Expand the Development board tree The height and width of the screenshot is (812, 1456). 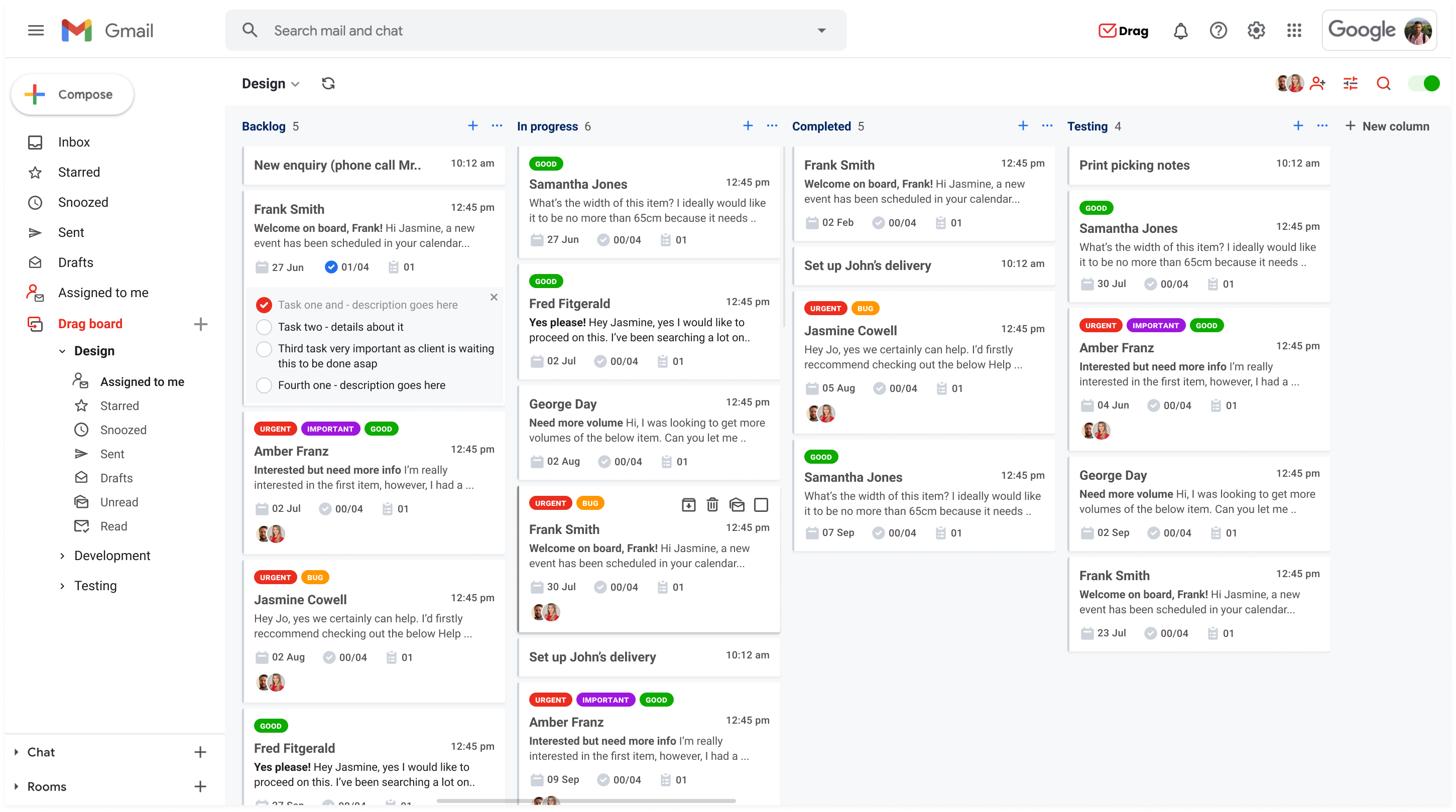point(62,556)
